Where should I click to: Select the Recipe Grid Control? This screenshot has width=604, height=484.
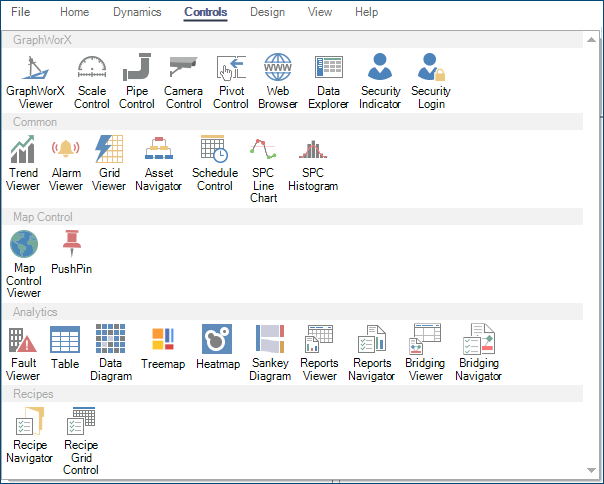tap(81, 440)
